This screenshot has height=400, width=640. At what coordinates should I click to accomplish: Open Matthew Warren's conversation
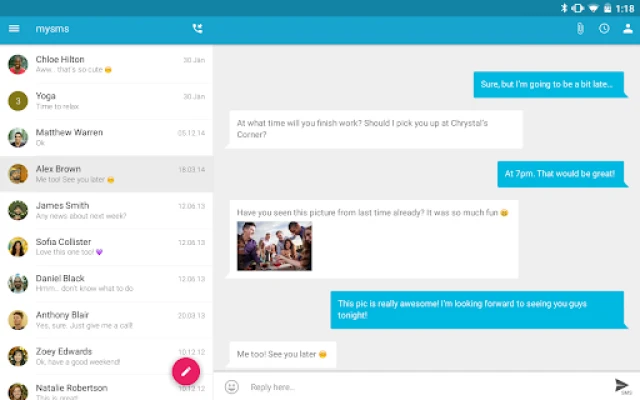tap(106, 138)
